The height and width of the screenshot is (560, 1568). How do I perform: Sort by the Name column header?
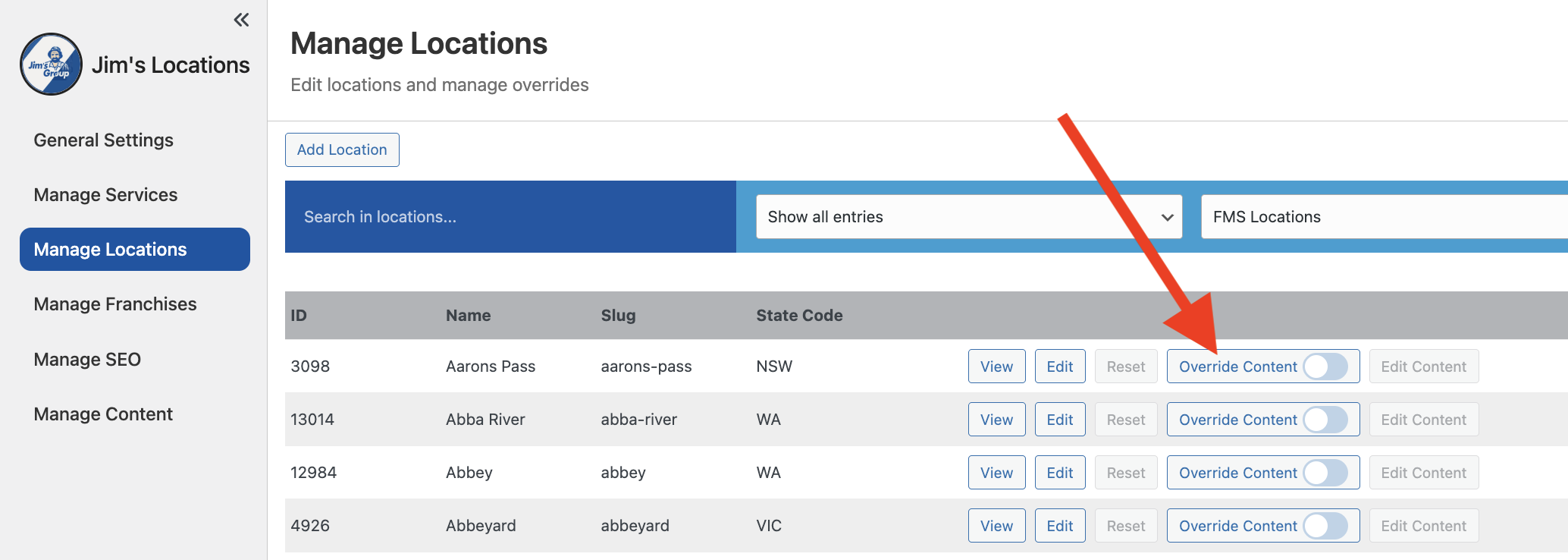point(468,316)
